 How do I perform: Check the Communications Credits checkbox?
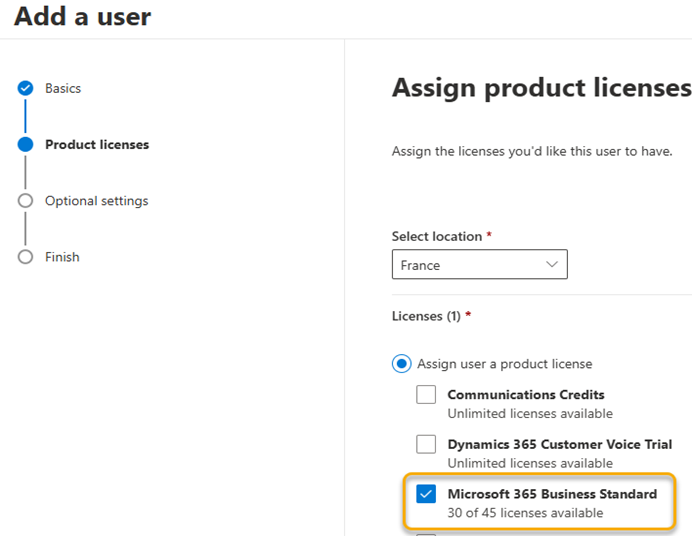426,394
